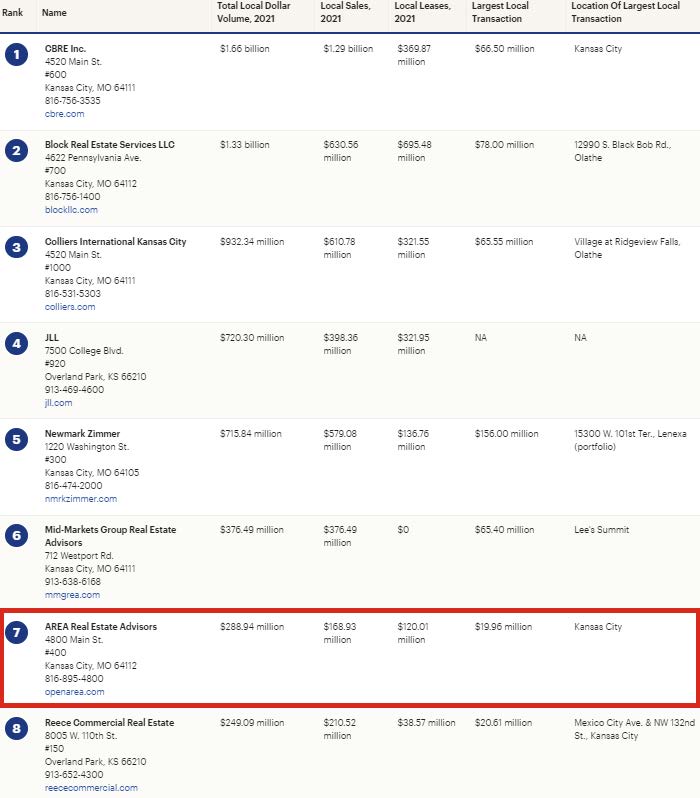The width and height of the screenshot is (700, 798).
Task: Click the rank 8 circle badge
Action: 16,729
